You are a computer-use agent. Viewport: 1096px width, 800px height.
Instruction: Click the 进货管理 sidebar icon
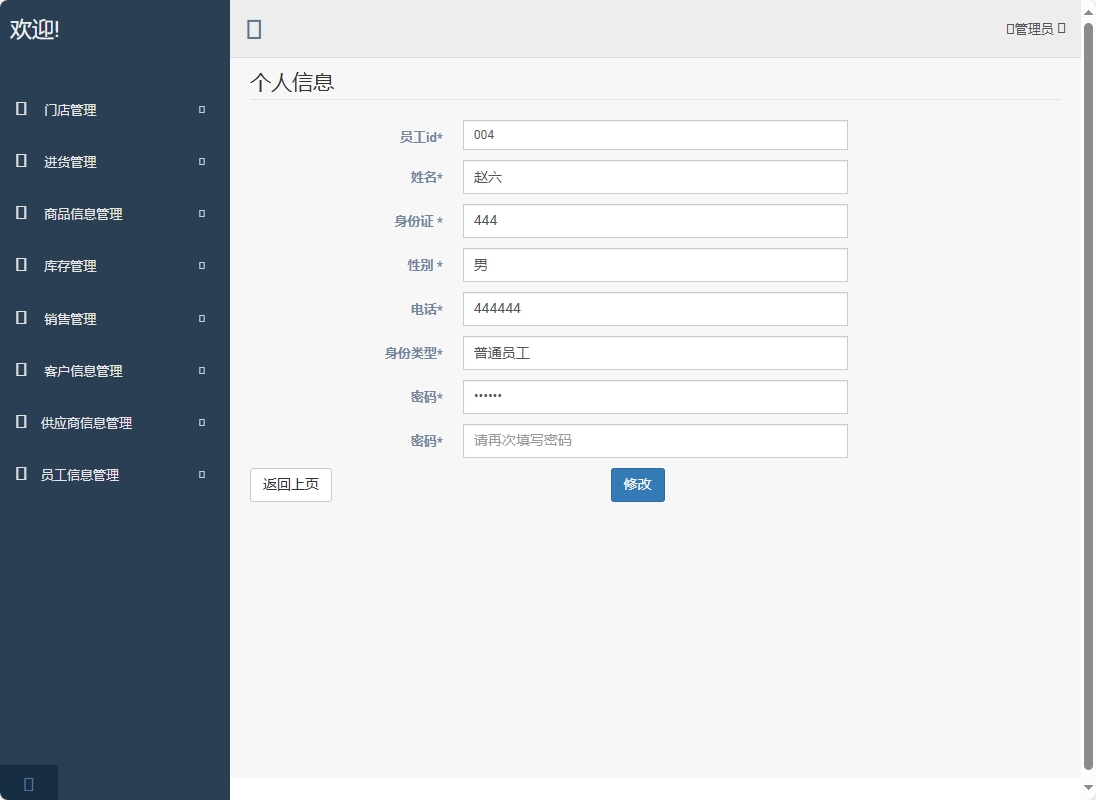(20, 162)
